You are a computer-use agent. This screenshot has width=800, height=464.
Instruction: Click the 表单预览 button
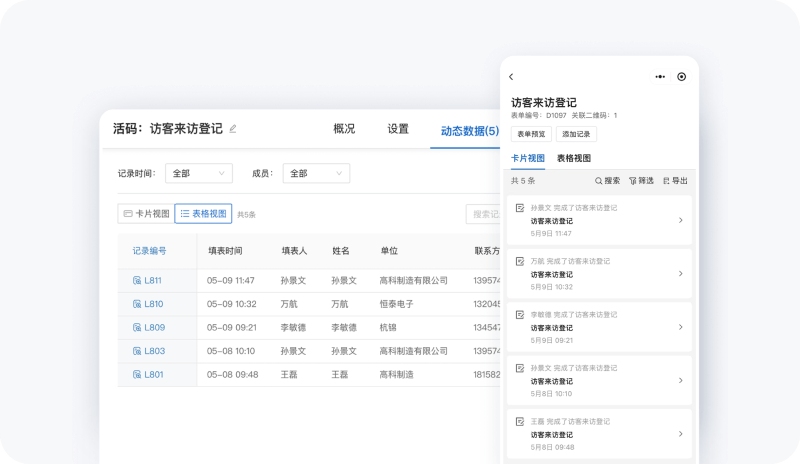(531, 134)
